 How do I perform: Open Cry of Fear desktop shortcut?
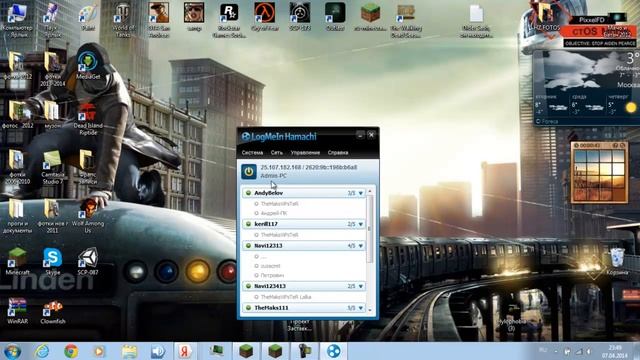tap(264, 17)
